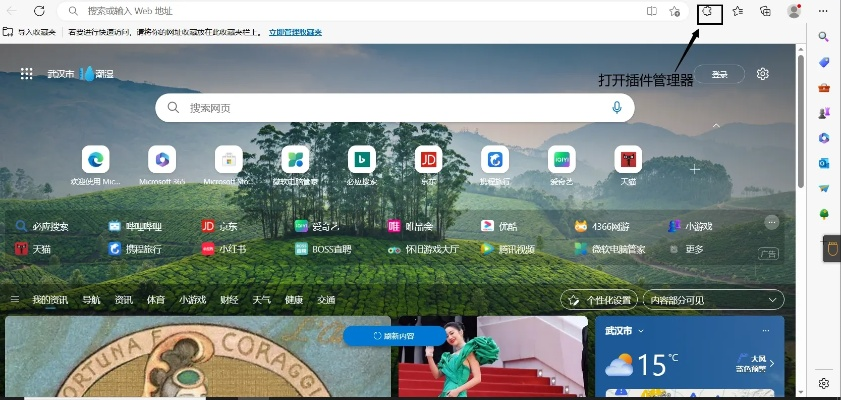Screen dimensions: 841x400
Task: Open the page settings gear beside 登录
Action: click(x=763, y=74)
